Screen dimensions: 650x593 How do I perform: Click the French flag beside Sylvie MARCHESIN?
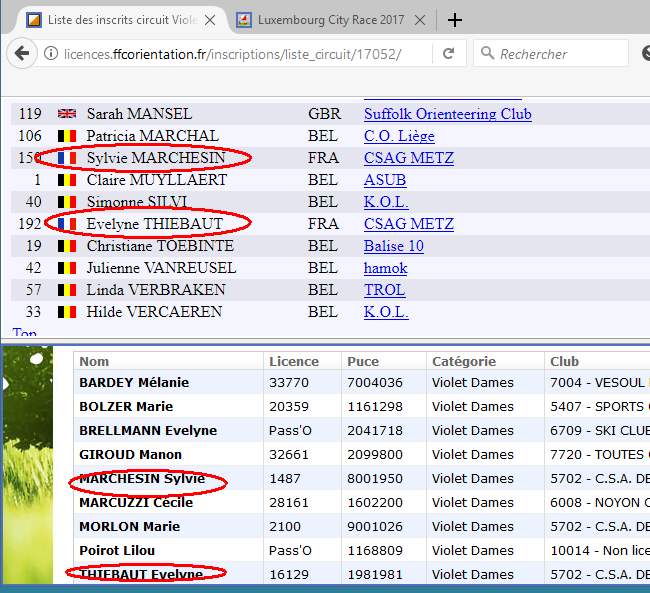click(x=67, y=158)
